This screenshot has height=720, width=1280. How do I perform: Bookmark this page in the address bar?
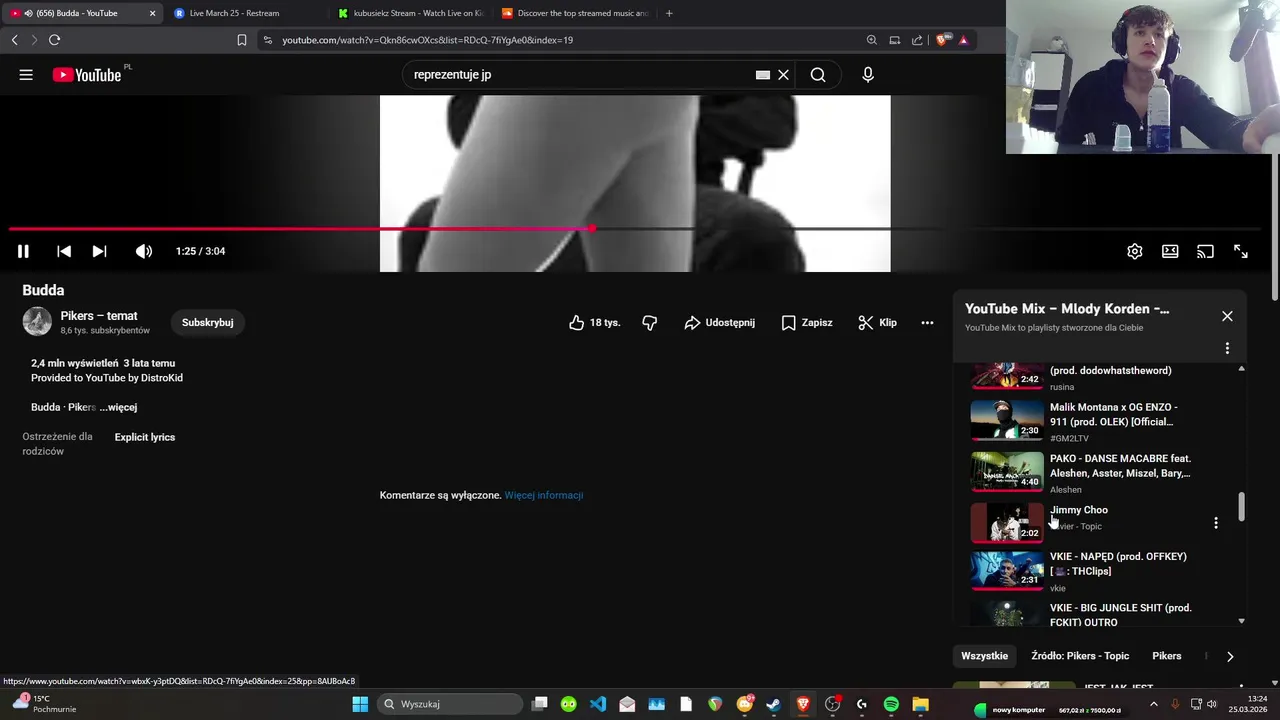point(242,40)
